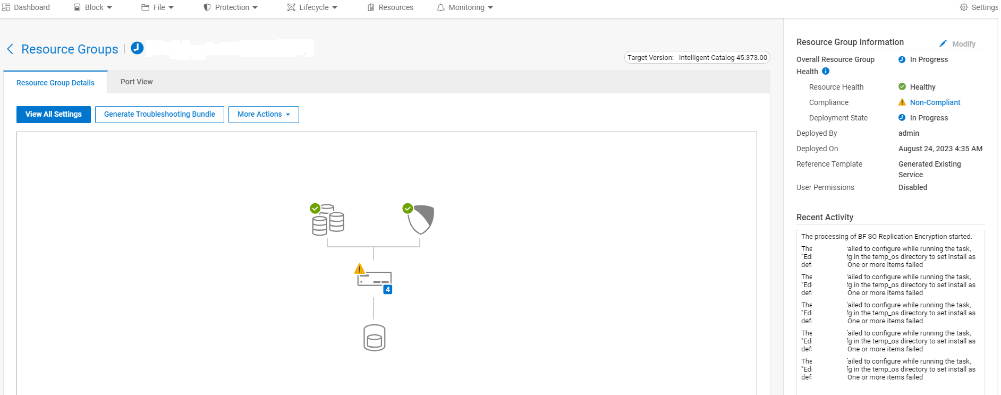Click green check badge on shield icon

click(407, 208)
